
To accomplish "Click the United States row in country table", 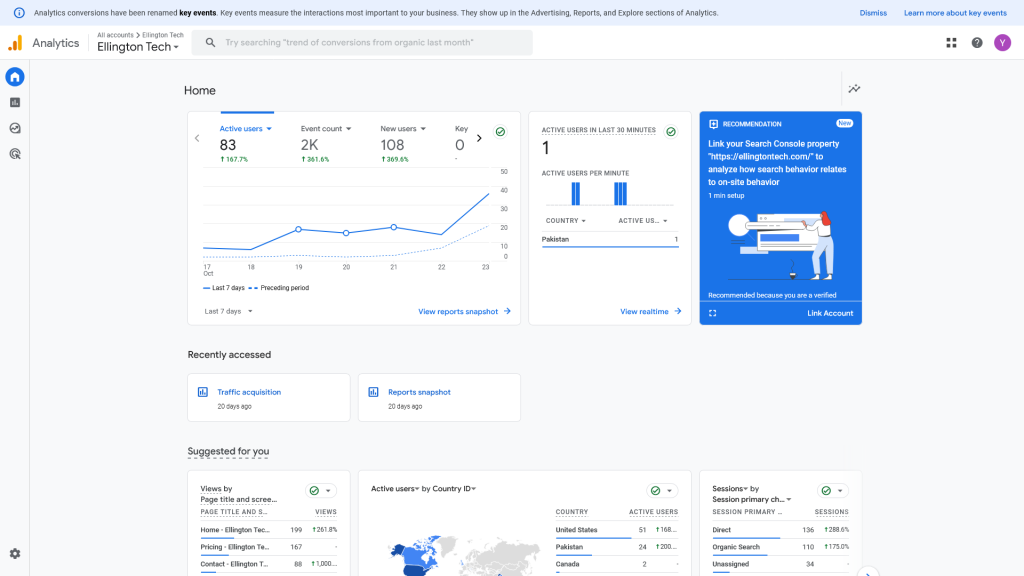I will pyautogui.click(x=616, y=530).
